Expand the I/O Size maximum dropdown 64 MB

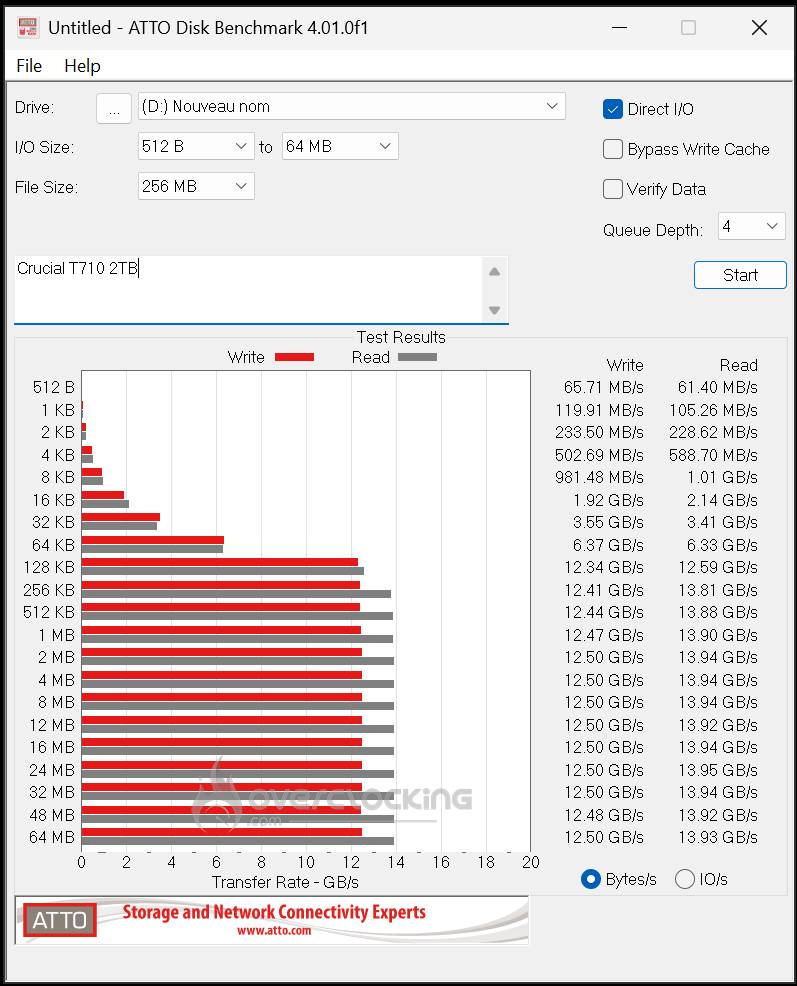pyautogui.click(x=340, y=147)
